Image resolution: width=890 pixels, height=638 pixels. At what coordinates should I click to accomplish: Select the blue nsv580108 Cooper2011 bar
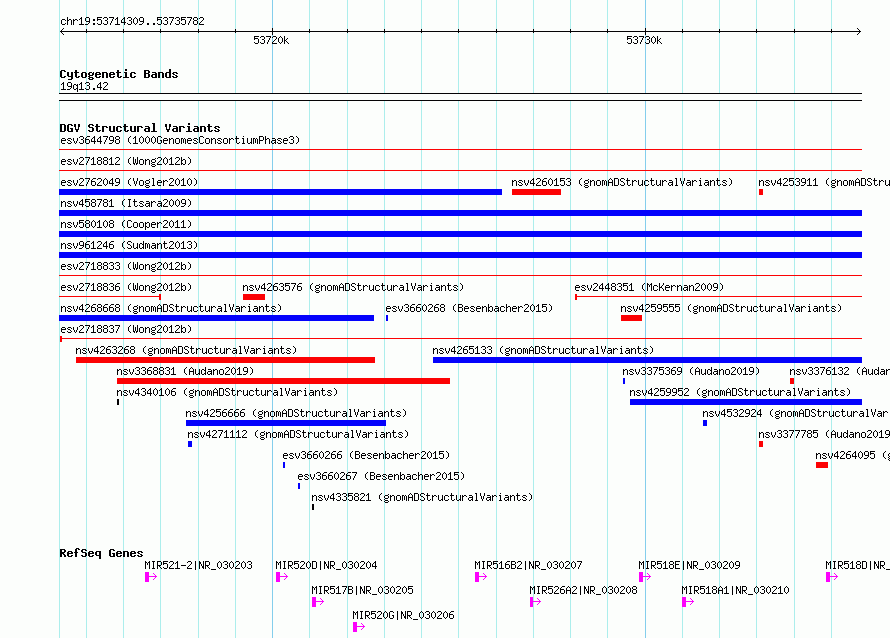460,234
